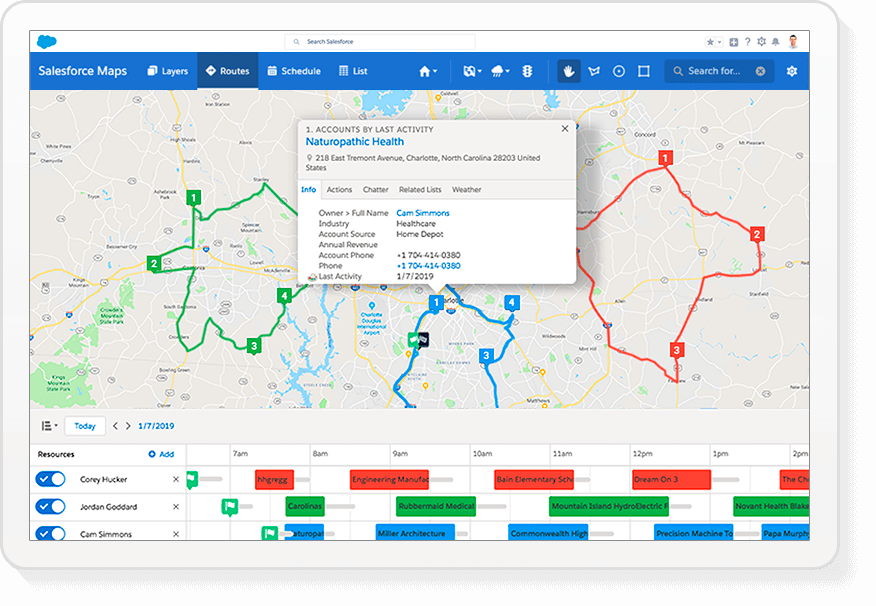The image size is (876, 606).
Task: Select the lasso shape tool
Action: (x=594, y=71)
